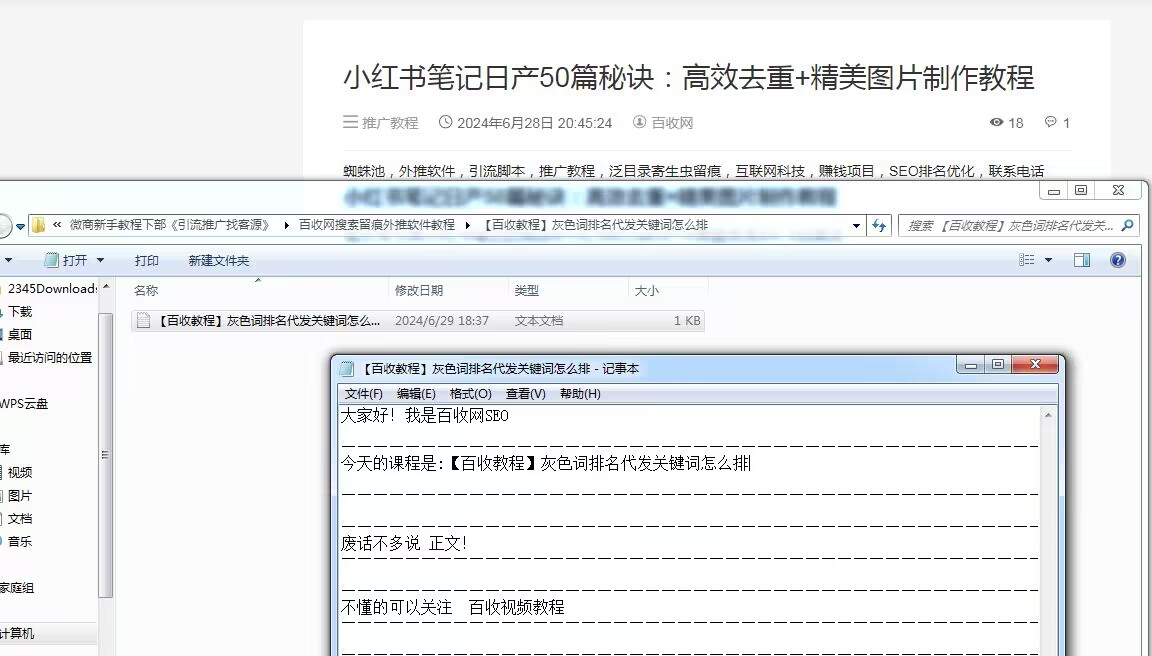Click 打印 in Explorer toolbar
The height and width of the screenshot is (656, 1152).
(147, 260)
